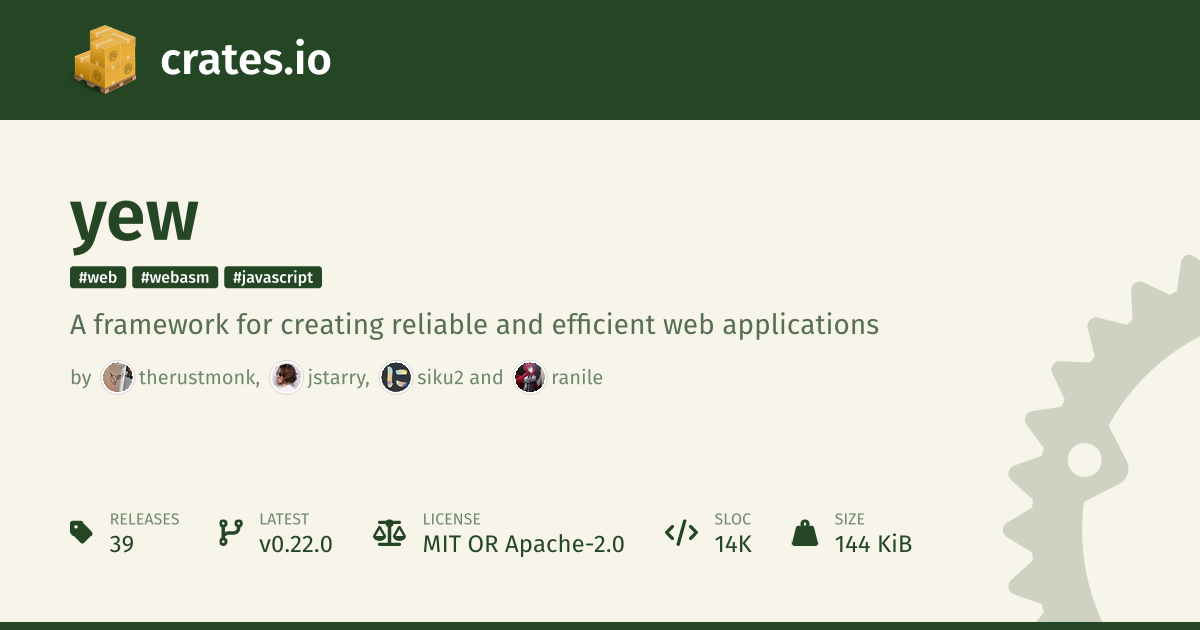Open therustmonk author profile name
The width and height of the screenshot is (1200, 630).
click(x=198, y=377)
